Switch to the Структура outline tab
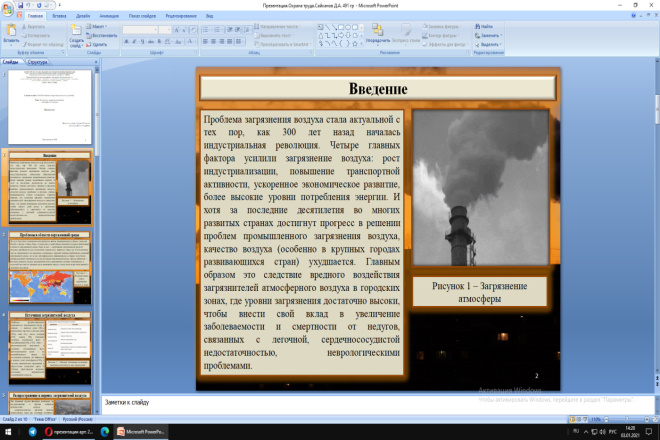The image size is (660, 440). coord(37,62)
